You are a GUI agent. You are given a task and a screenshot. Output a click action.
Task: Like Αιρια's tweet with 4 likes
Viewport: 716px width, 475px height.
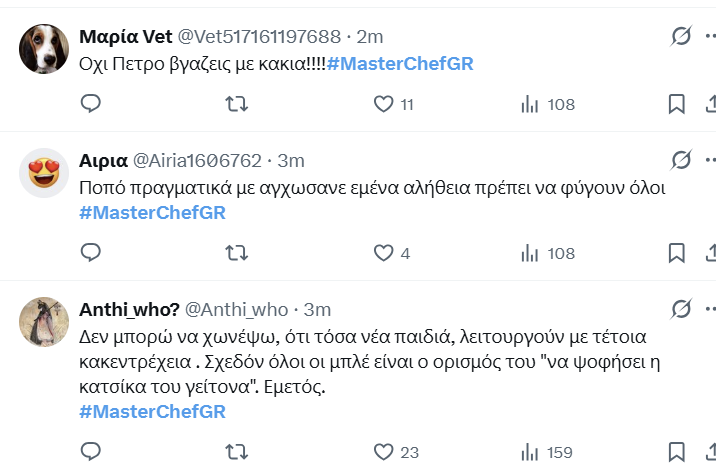pos(383,254)
